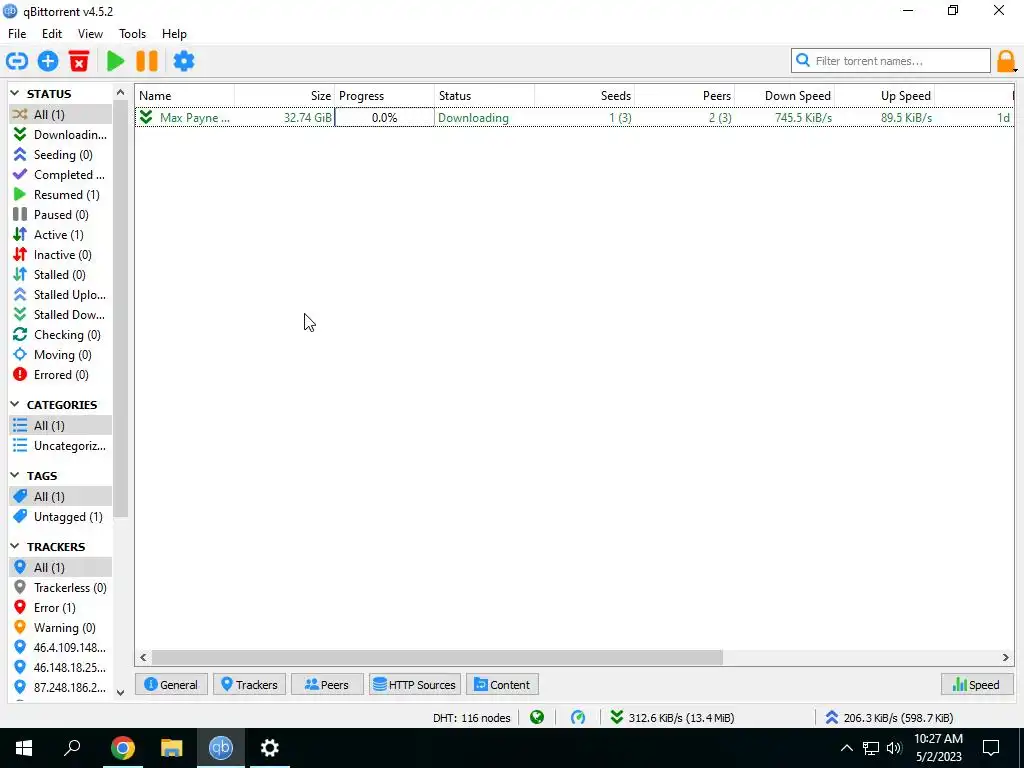The width and height of the screenshot is (1024, 768).
Task: Click the orange Pause icon in toolbar
Action: 147,61
